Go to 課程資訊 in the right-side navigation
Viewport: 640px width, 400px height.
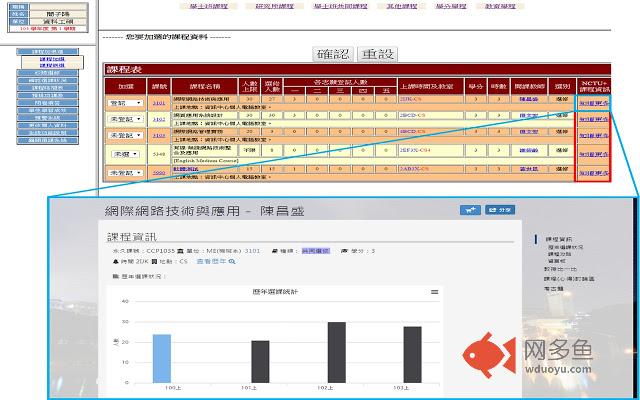point(558,239)
